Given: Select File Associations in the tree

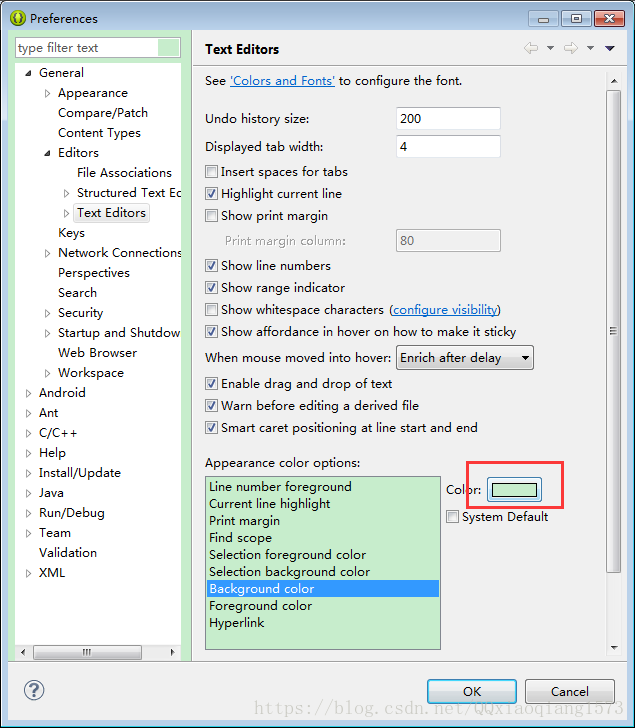Looking at the screenshot, I should point(124,173).
